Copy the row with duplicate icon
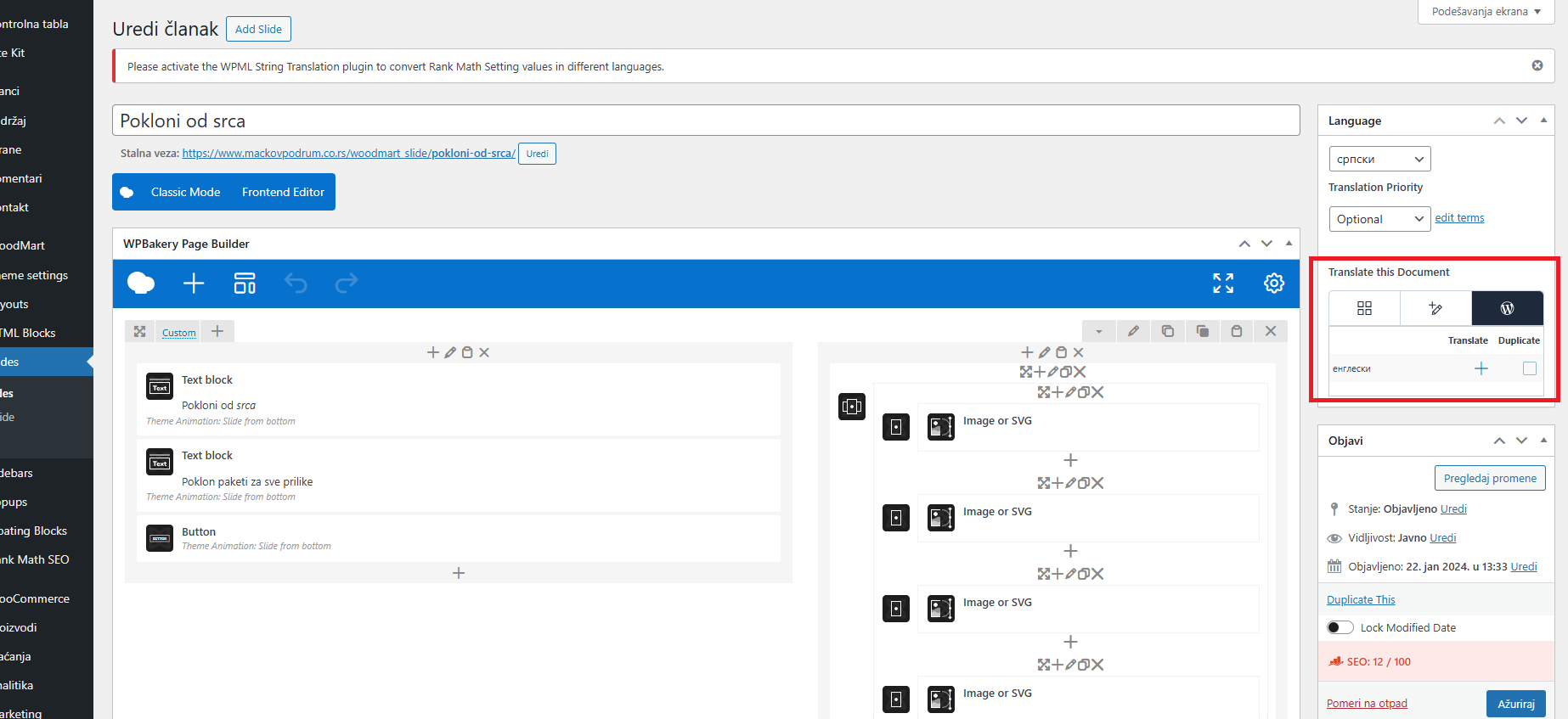The height and width of the screenshot is (719, 1568). tap(1202, 331)
